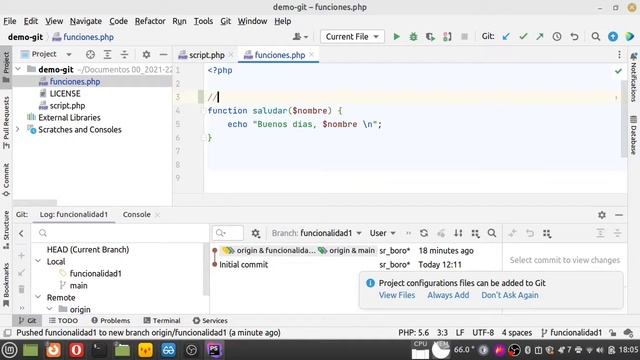Toggle Bookmarks side tool window

point(6,285)
